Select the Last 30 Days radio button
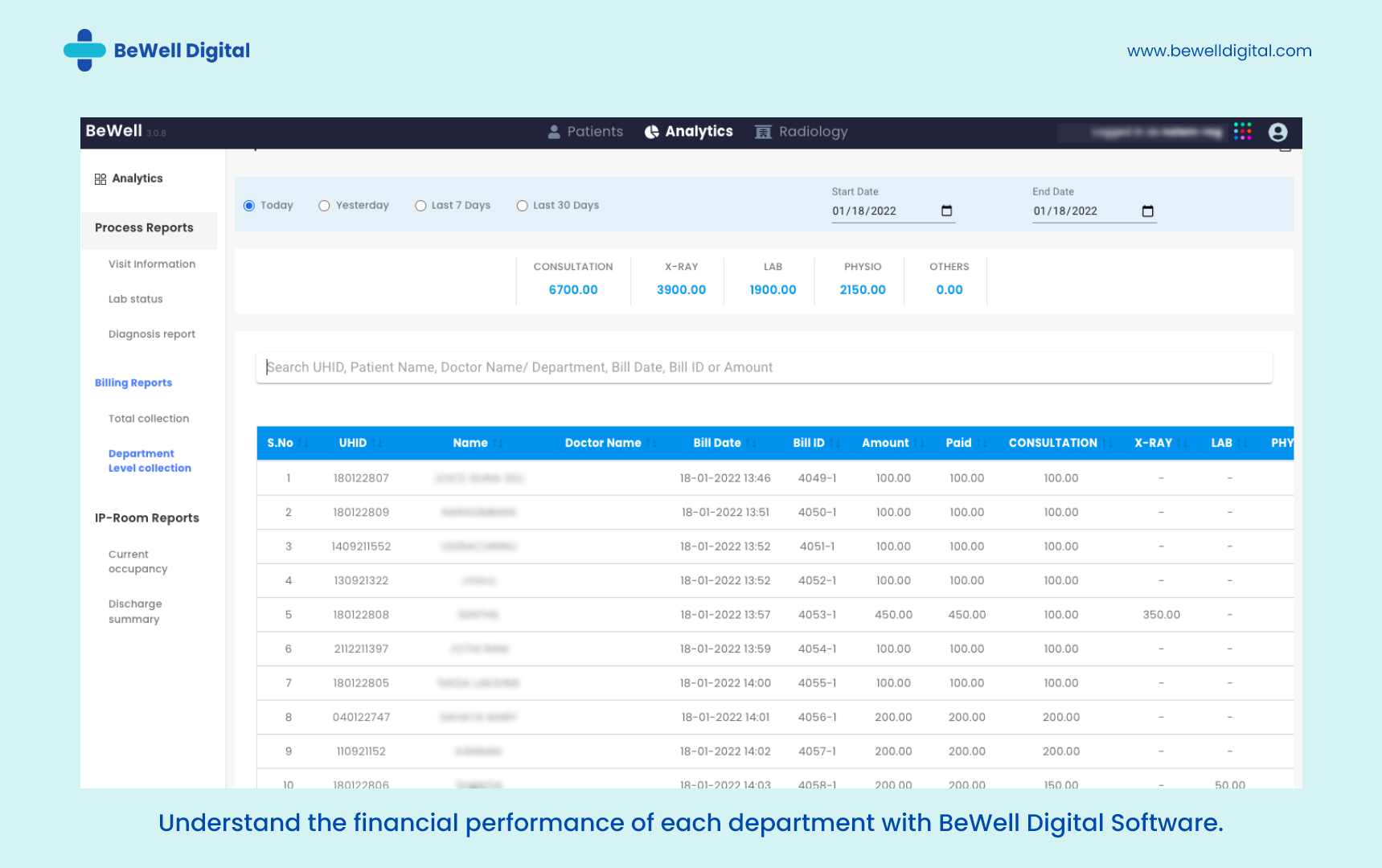Screen dimensions: 1382x868 522,205
